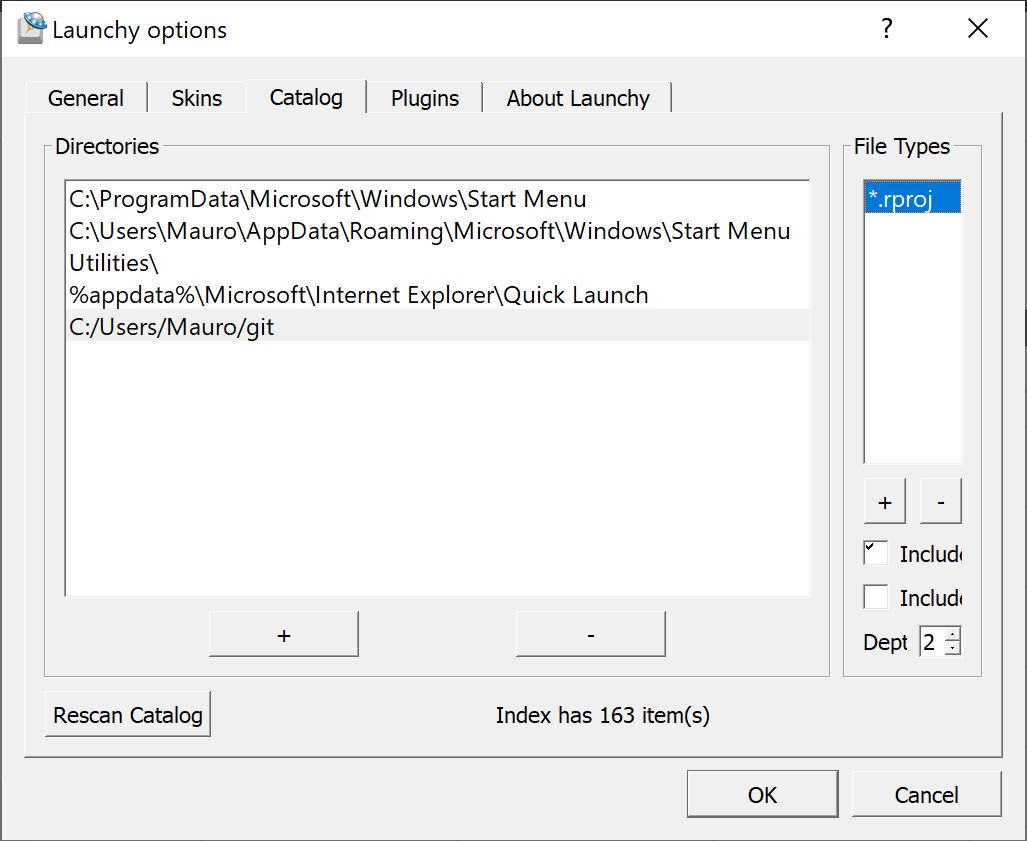1027x841 pixels.
Task: Click the Depth value field
Action: [932, 641]
